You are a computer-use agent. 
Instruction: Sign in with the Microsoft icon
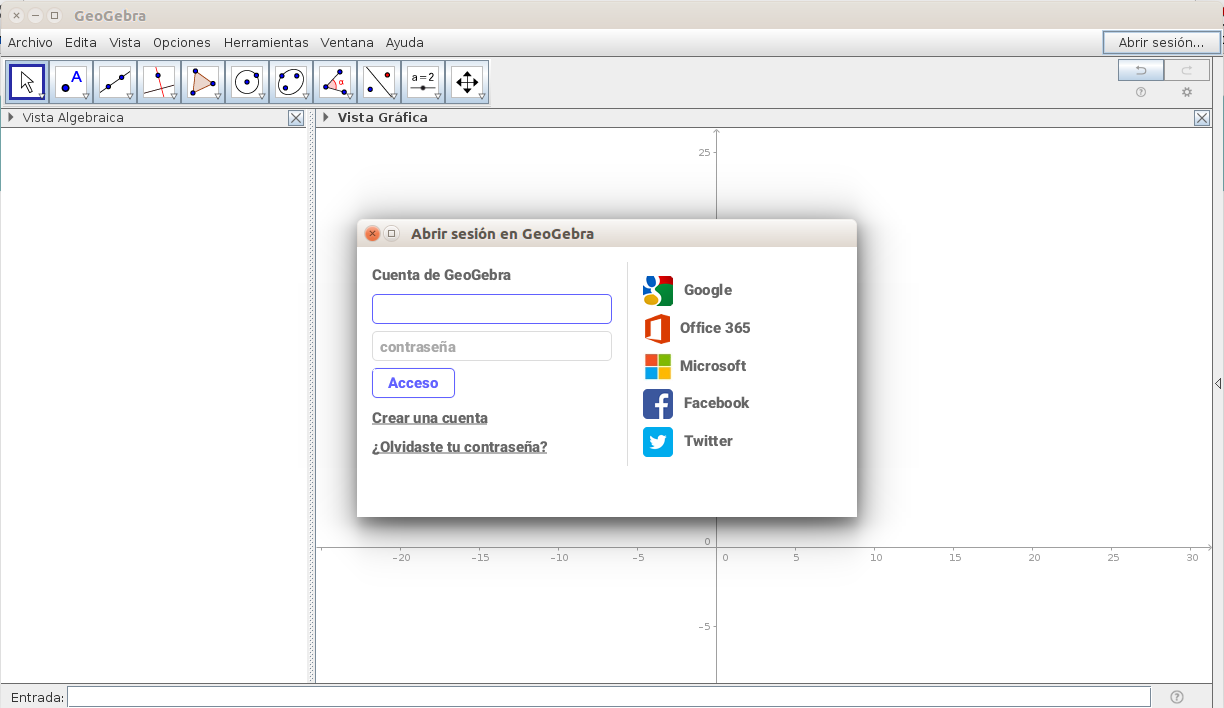pyautogui.click(x=657, y=366)
